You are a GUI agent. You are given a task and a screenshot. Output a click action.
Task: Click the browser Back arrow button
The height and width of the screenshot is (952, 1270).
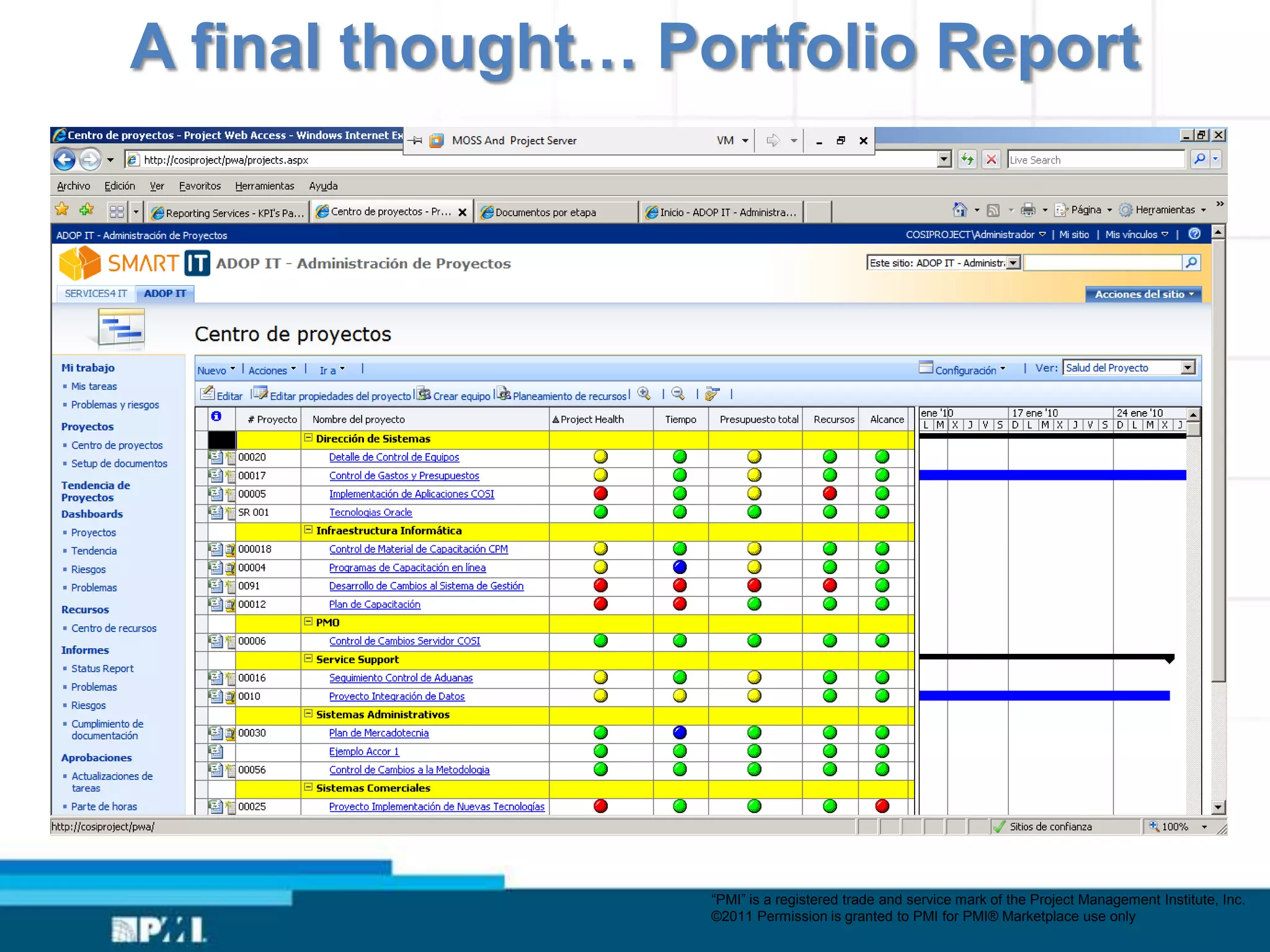[x=64, y=160]
